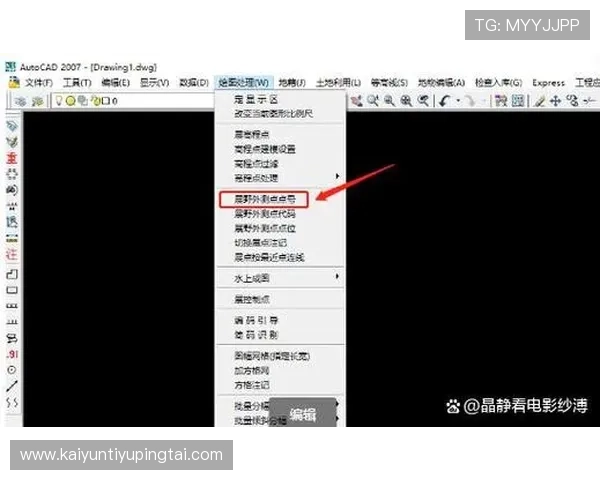Click the second layer toolbar icon beside it
Screen dimensions: 600x480
[37, 101]
